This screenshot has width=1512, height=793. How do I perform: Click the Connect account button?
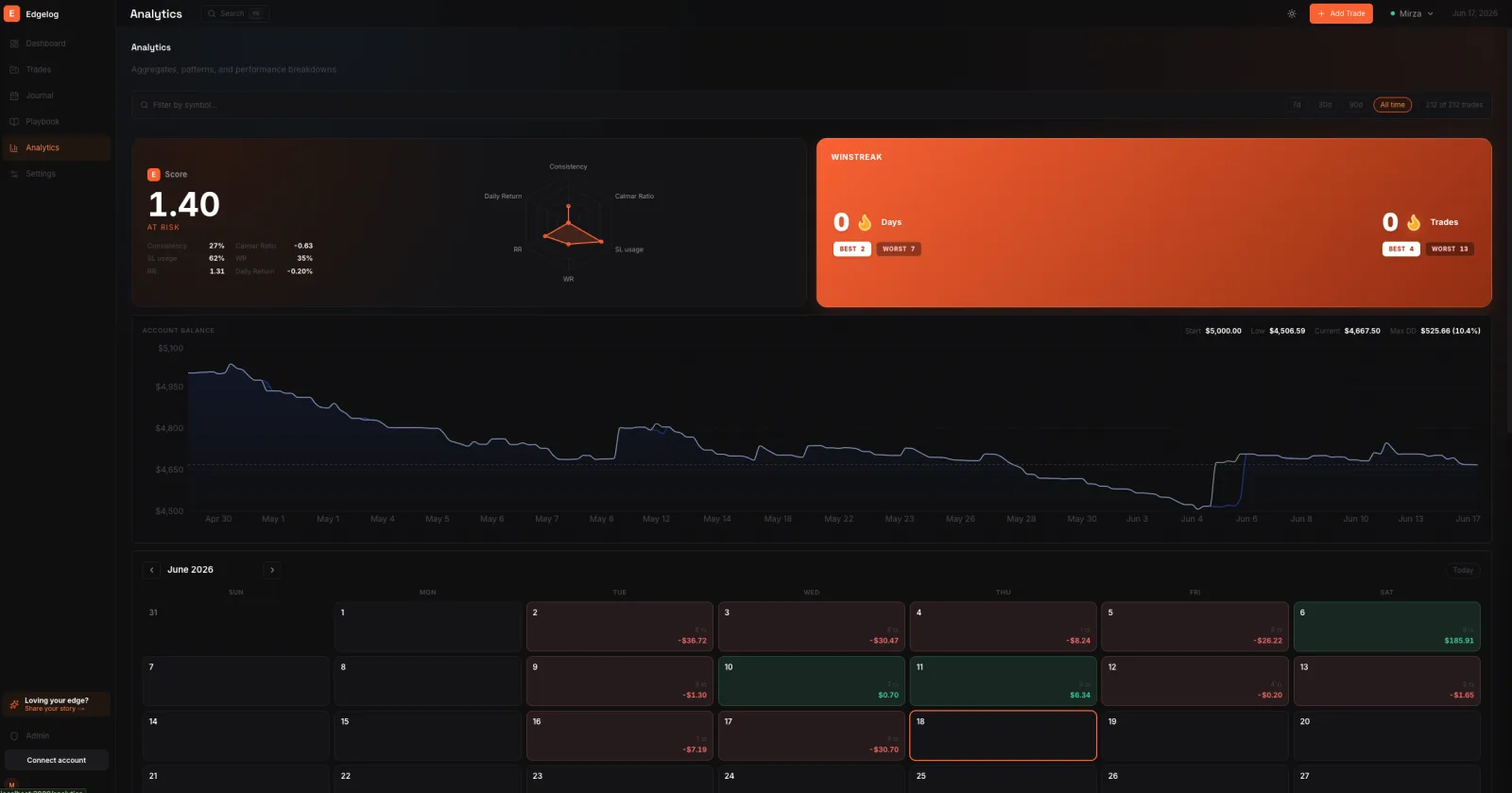(x=57, y=760)
